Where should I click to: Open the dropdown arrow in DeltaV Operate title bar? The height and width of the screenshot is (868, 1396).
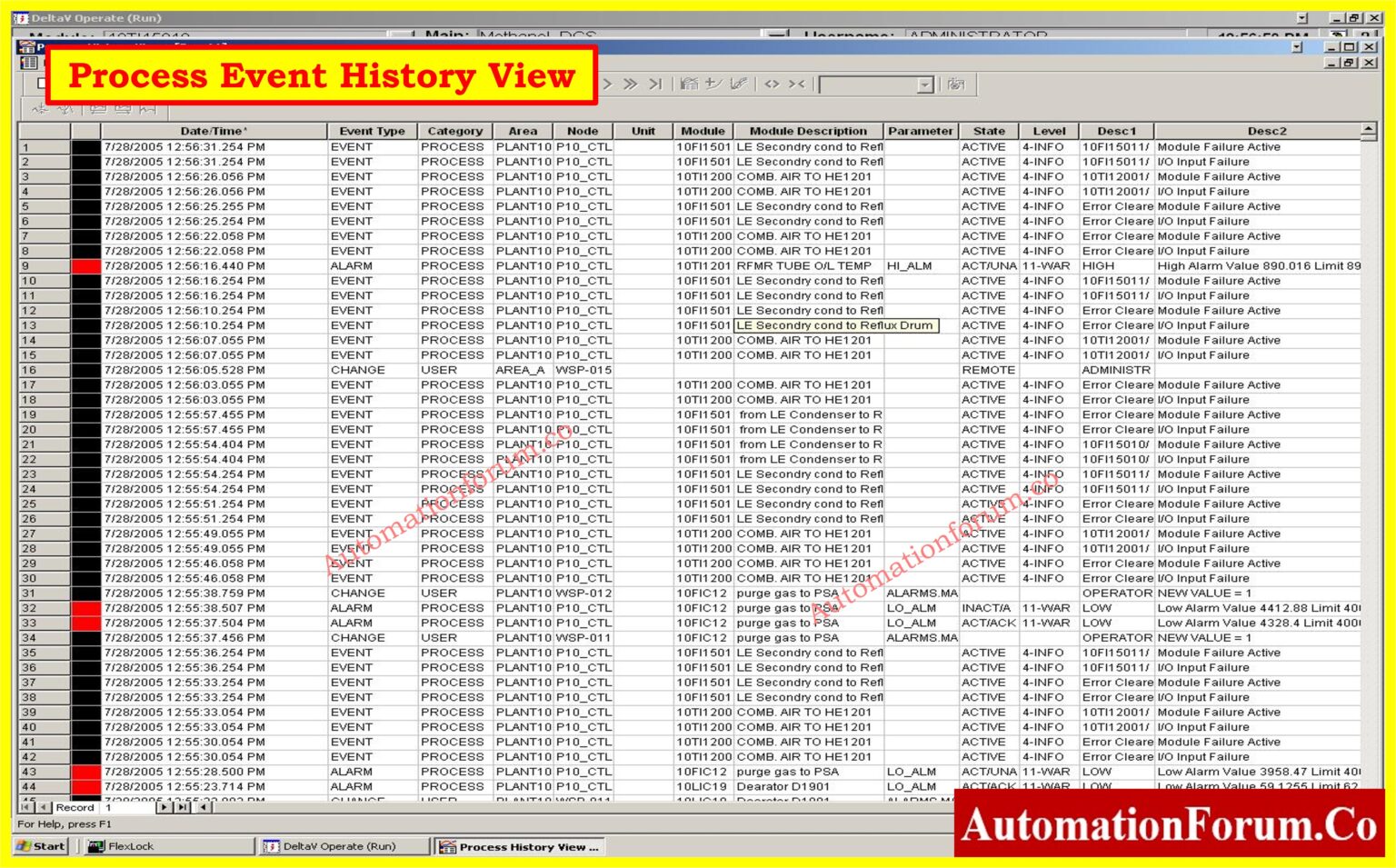(x=1301, y=18)
